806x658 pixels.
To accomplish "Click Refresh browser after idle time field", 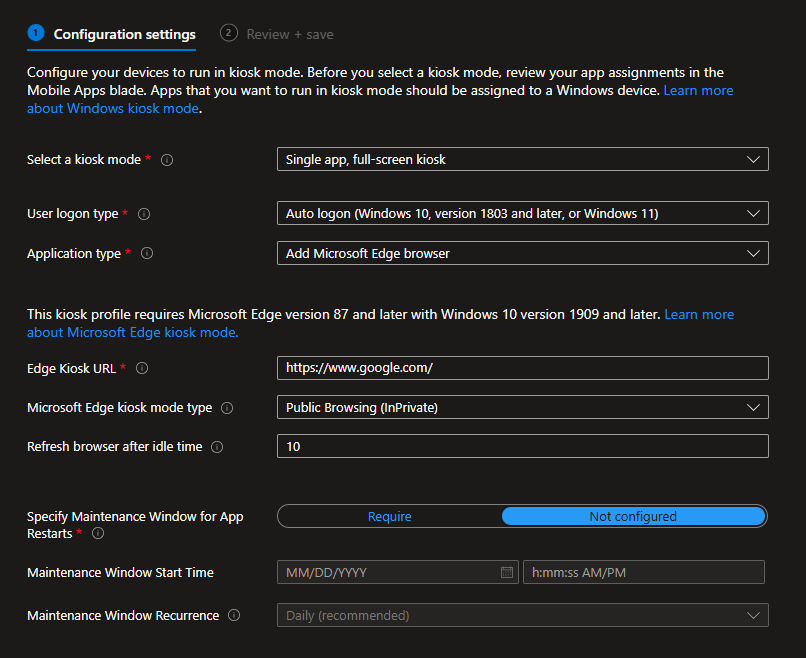I will [523, 446].
